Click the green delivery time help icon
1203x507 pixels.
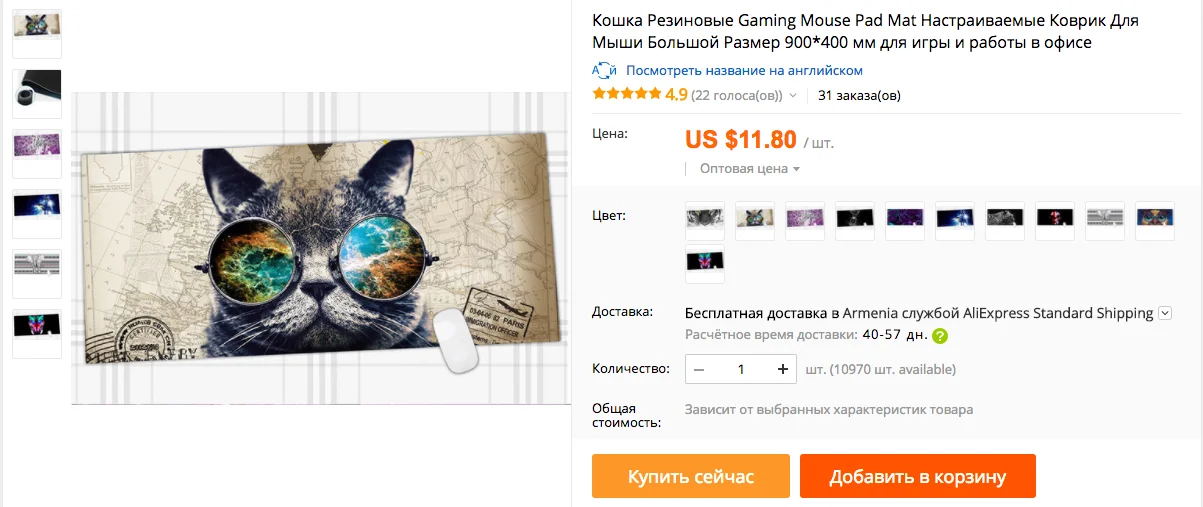(940, 336)
